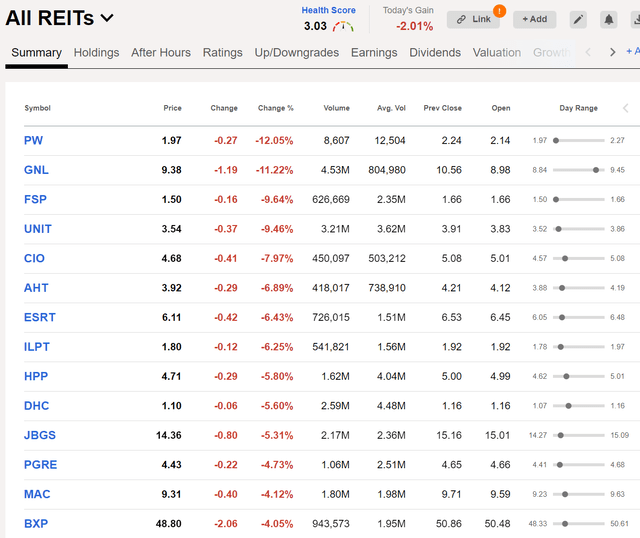The image size is (640, 538).
Task: Click PW change percent -12.05%
Action: tap(274, 140)
